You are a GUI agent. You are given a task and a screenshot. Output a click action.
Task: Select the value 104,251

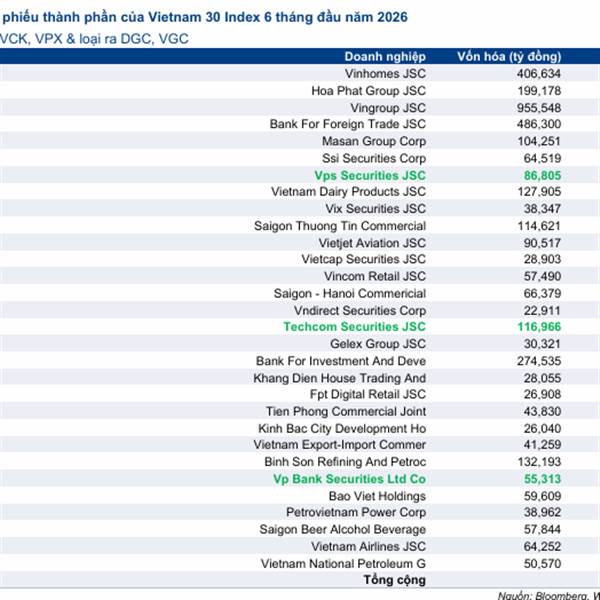tap(539, 141)
